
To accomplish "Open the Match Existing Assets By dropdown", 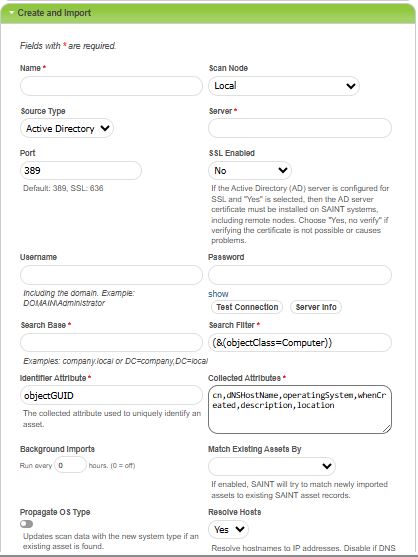I will coord(272,466).
